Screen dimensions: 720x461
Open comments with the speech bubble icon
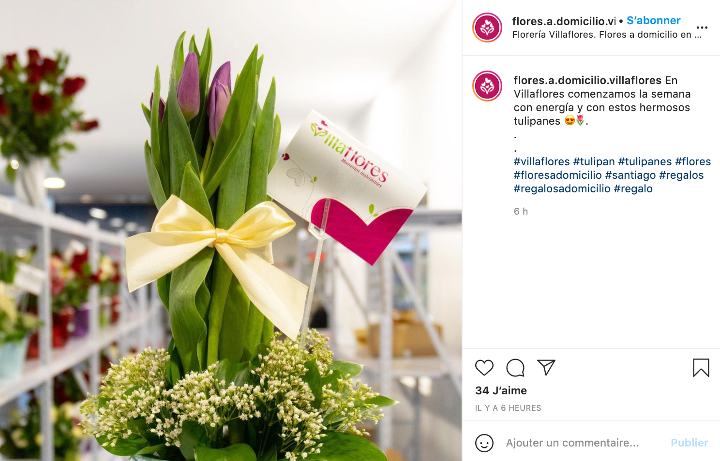point(515,368)
